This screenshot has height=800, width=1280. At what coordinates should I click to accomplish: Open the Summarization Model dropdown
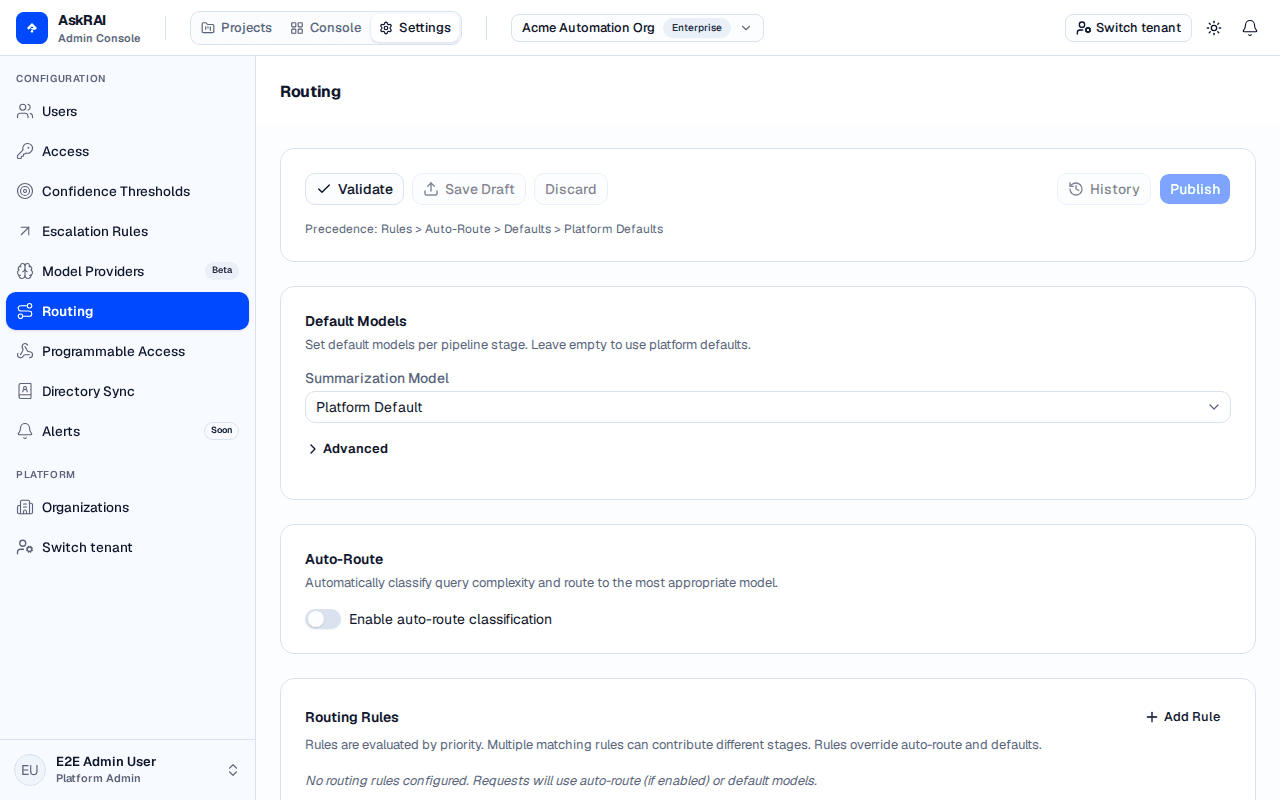click(x=768, y=407)
